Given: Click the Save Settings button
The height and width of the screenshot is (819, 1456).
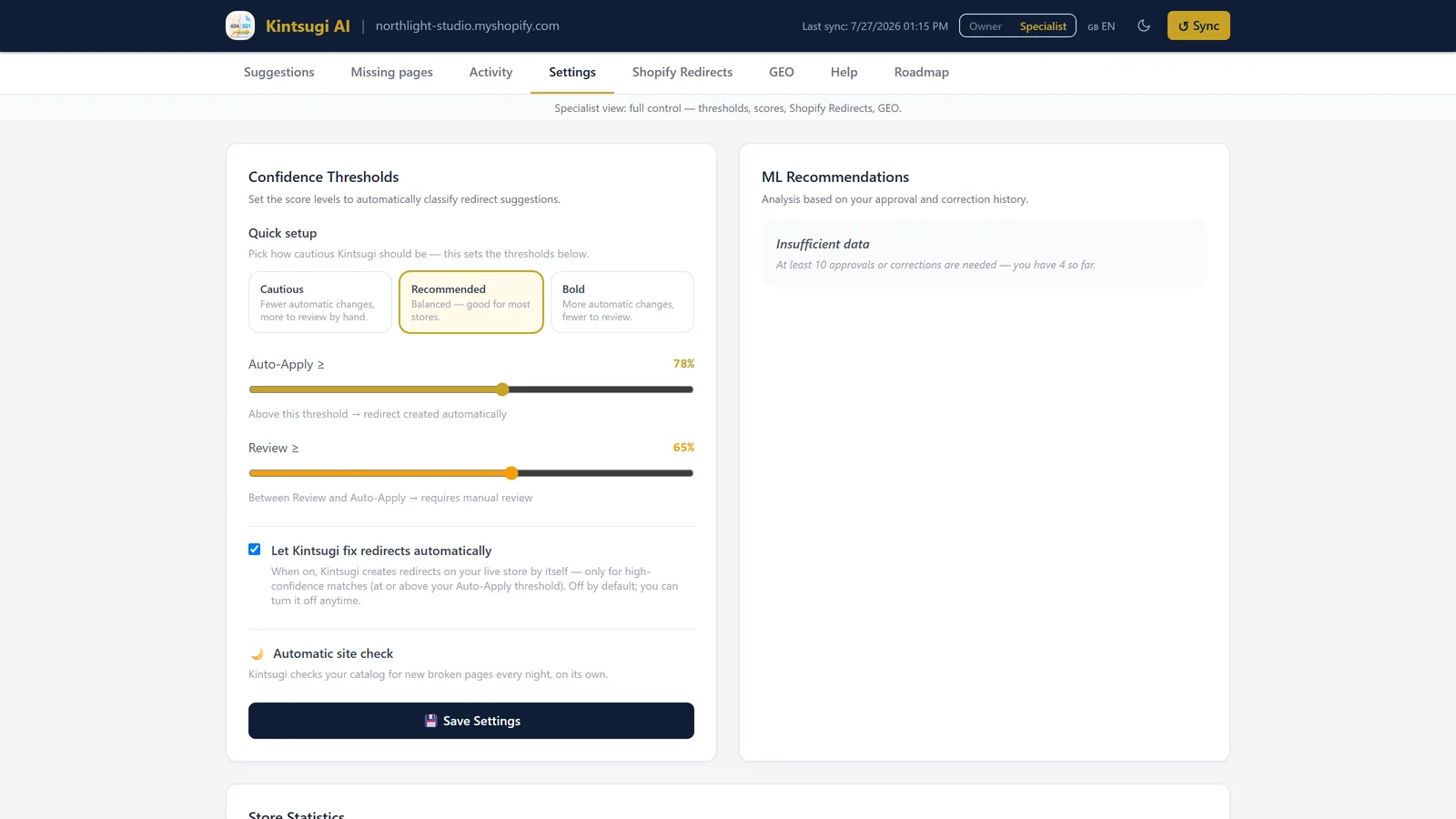Looking at the screenshot, I should point(471,721).
